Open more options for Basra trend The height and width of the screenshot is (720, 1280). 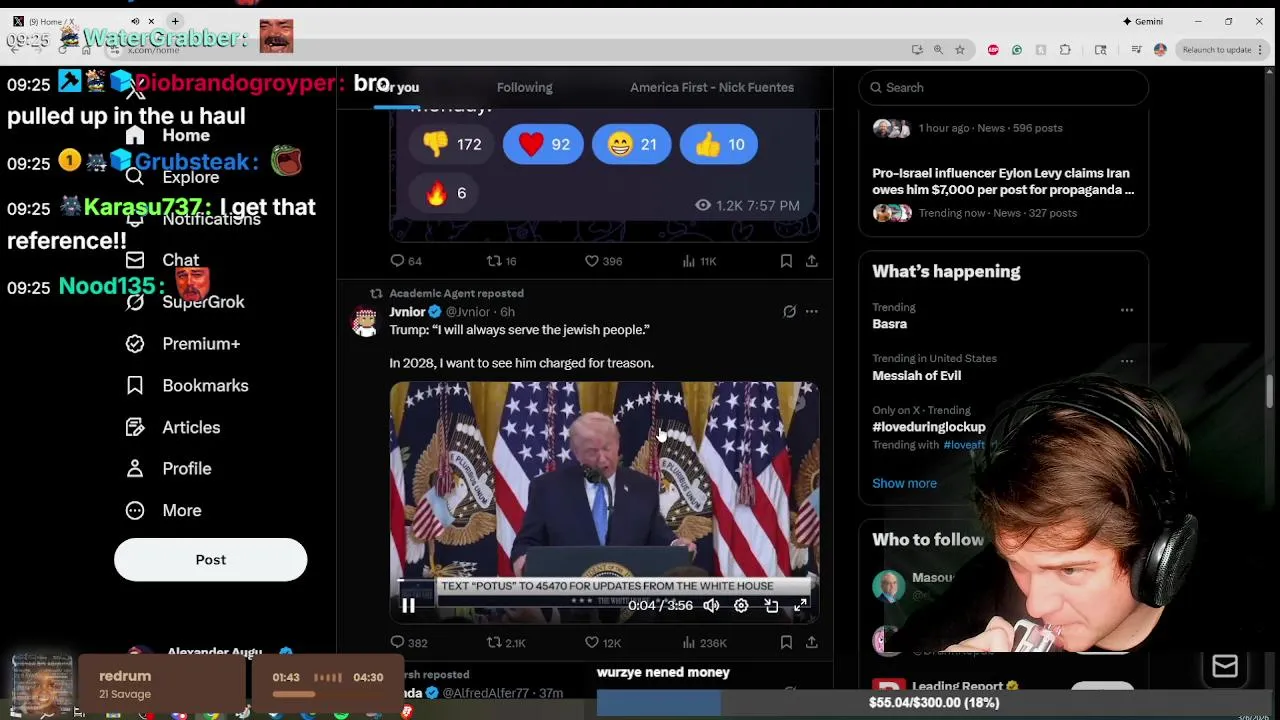click(x=1127, y=310)
